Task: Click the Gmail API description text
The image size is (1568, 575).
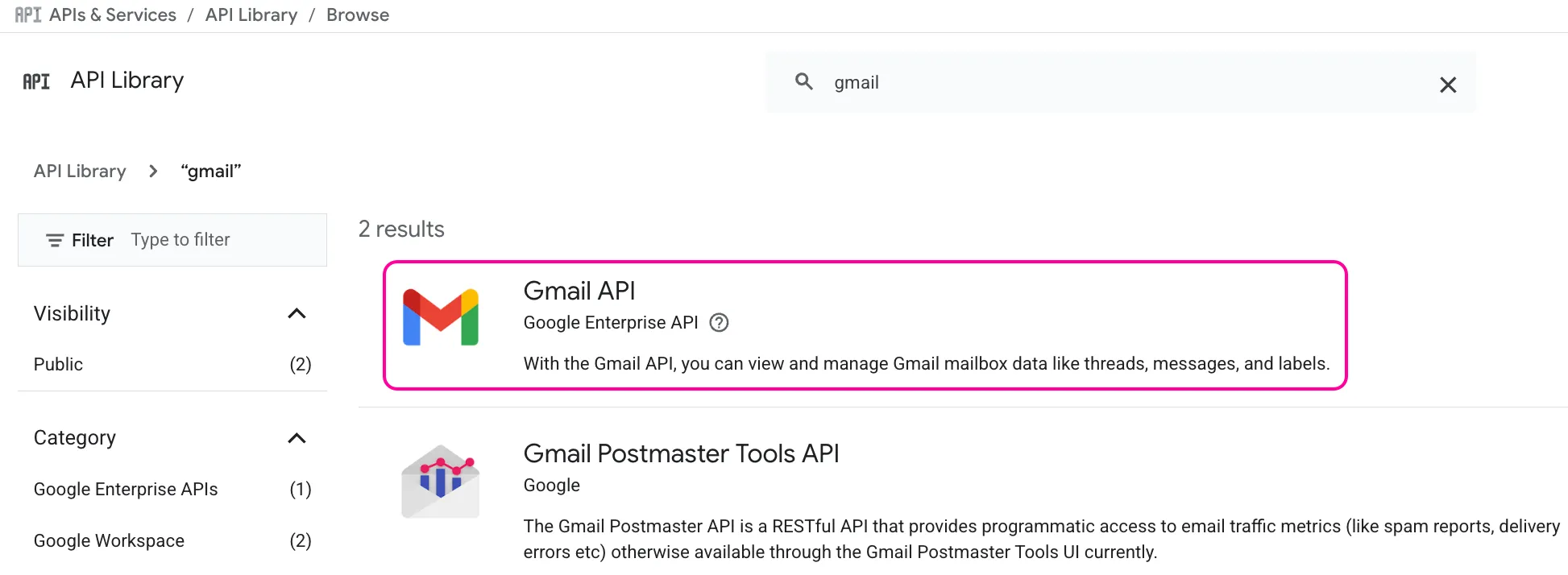Action: coord(926,363)
